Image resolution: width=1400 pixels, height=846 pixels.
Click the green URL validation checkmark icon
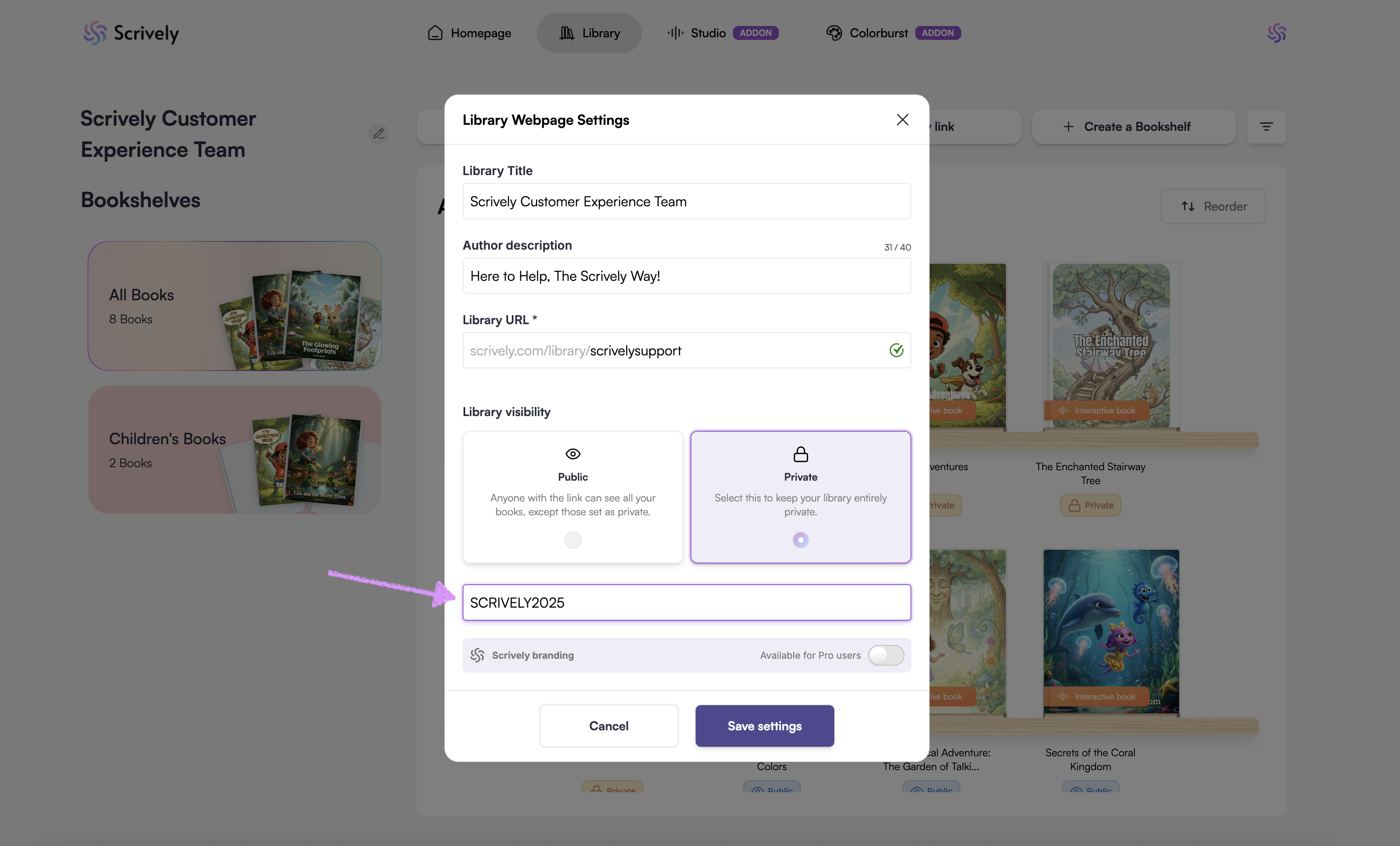pos(896,350)
